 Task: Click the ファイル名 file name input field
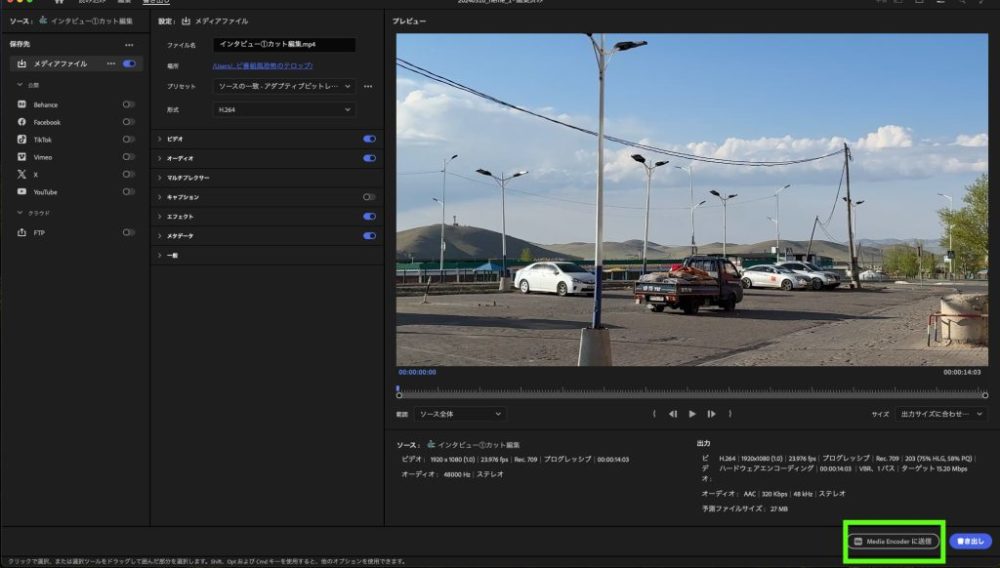coord(284,45)
